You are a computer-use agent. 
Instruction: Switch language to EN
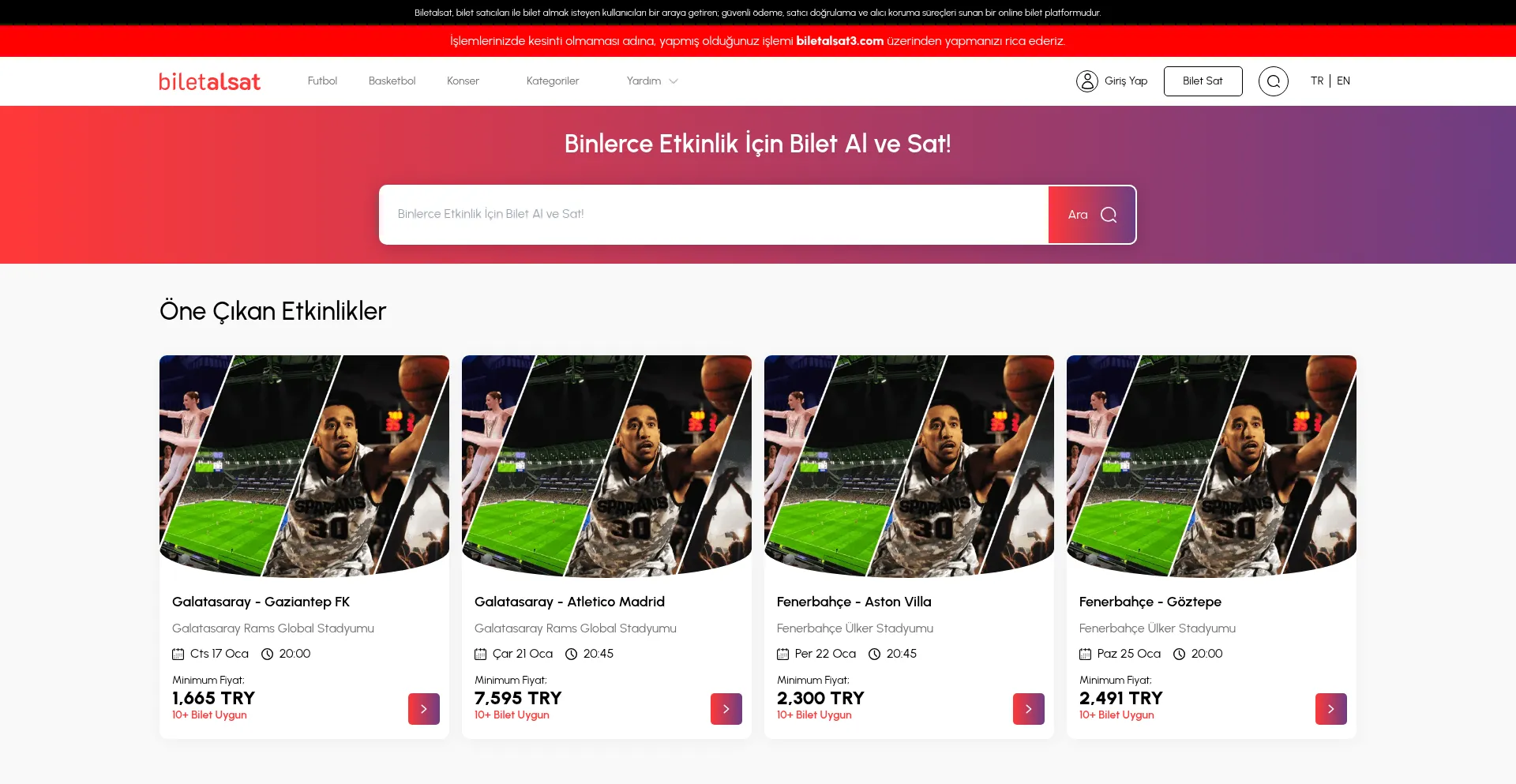click(1342, 81)
